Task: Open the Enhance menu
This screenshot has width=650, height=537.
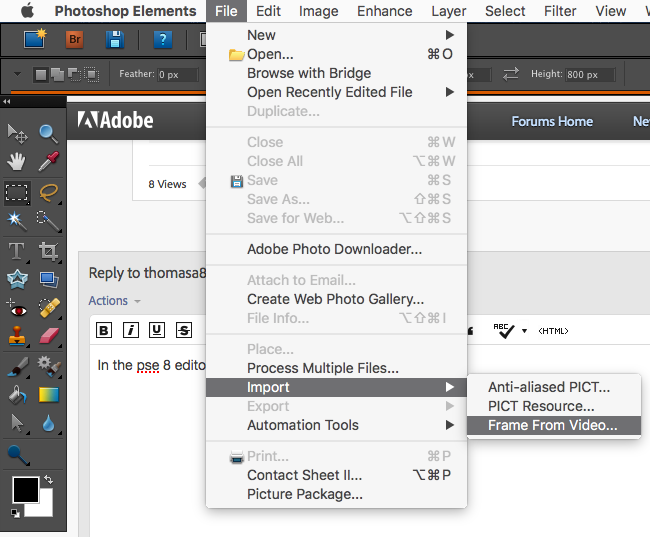Action: point(385,11)
